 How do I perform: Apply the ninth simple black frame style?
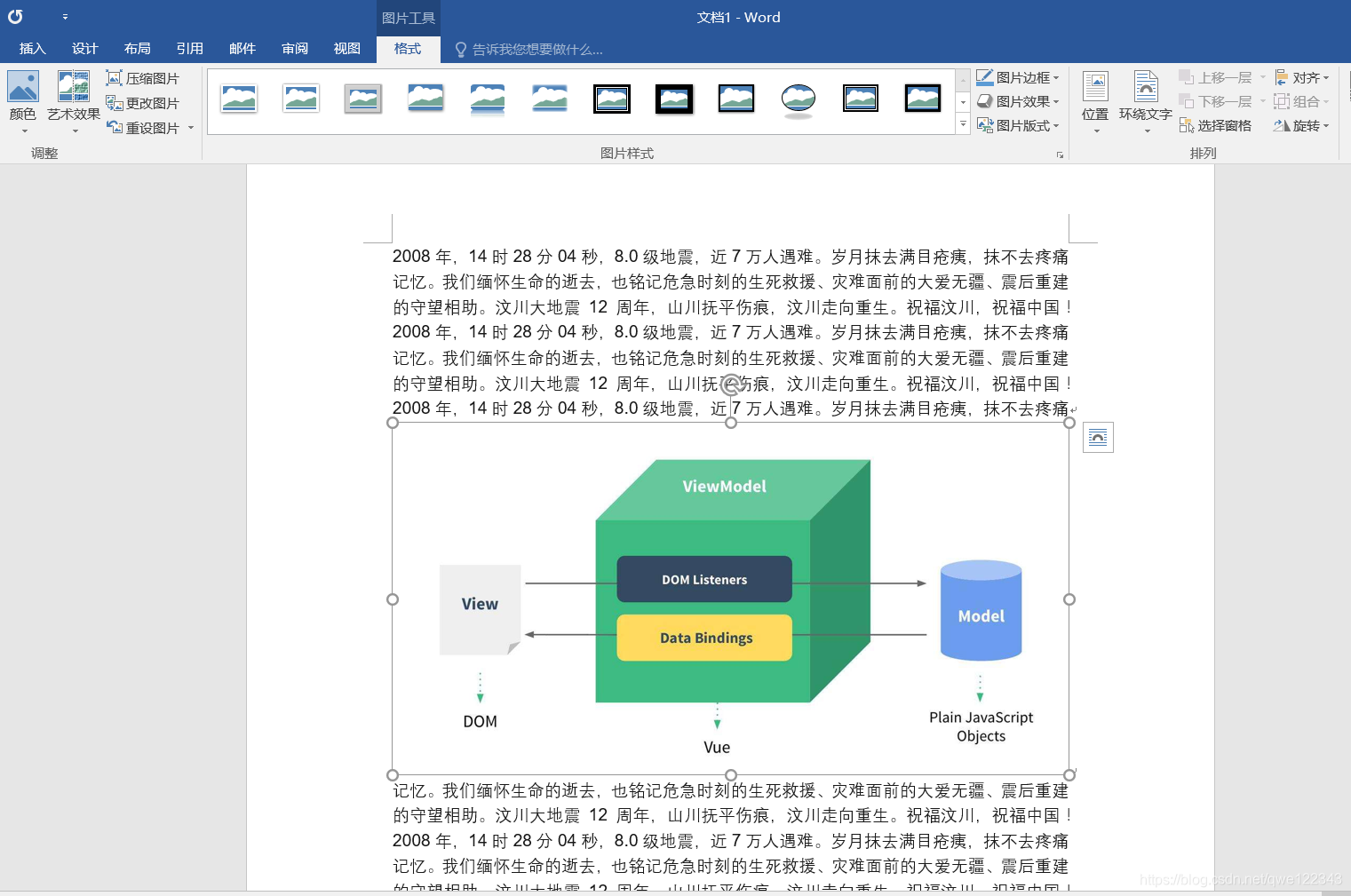[736, 99]
